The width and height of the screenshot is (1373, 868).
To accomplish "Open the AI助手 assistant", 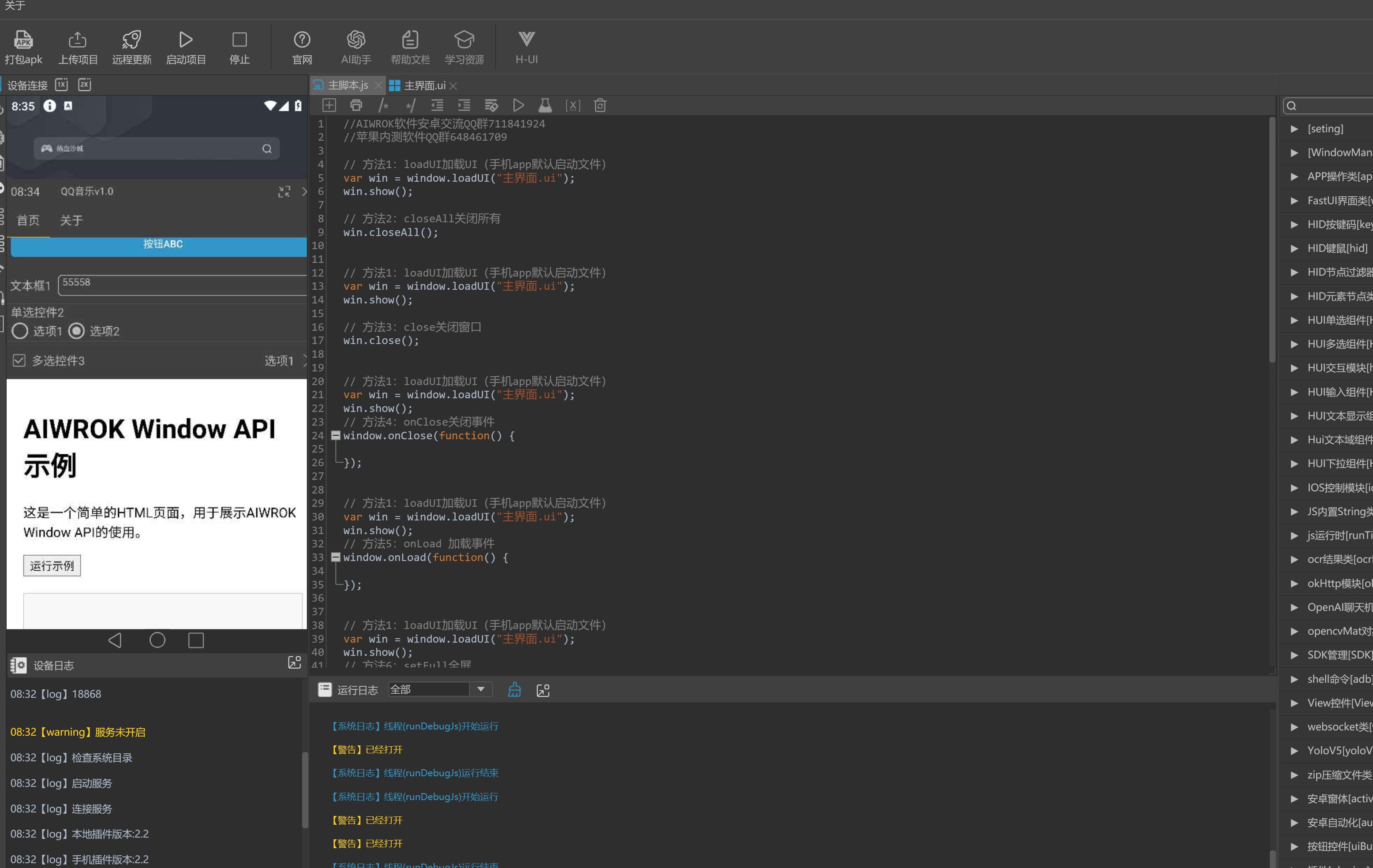I will 356,47.
